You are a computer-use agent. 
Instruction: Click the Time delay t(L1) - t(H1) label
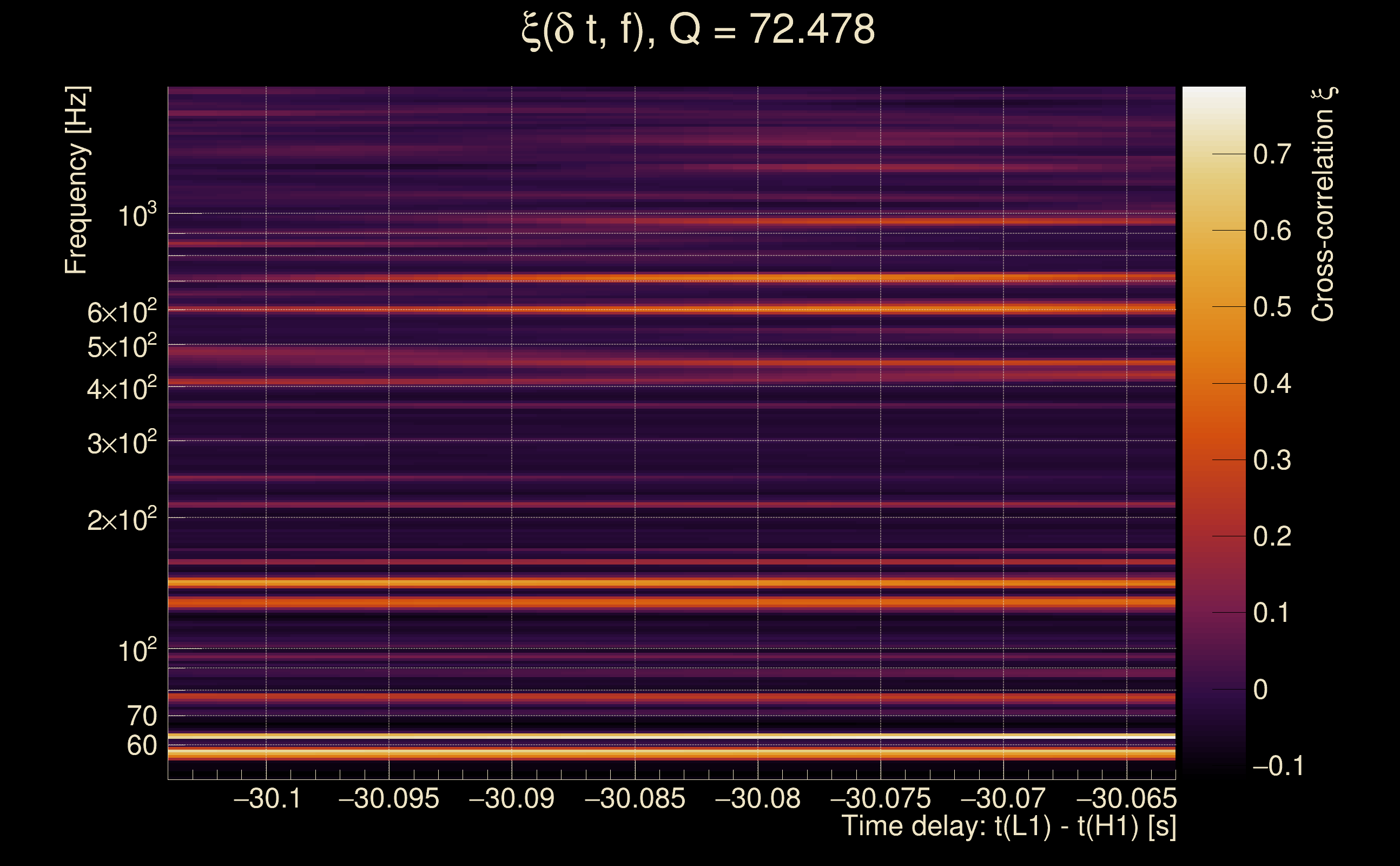(x=1008, y=826)
